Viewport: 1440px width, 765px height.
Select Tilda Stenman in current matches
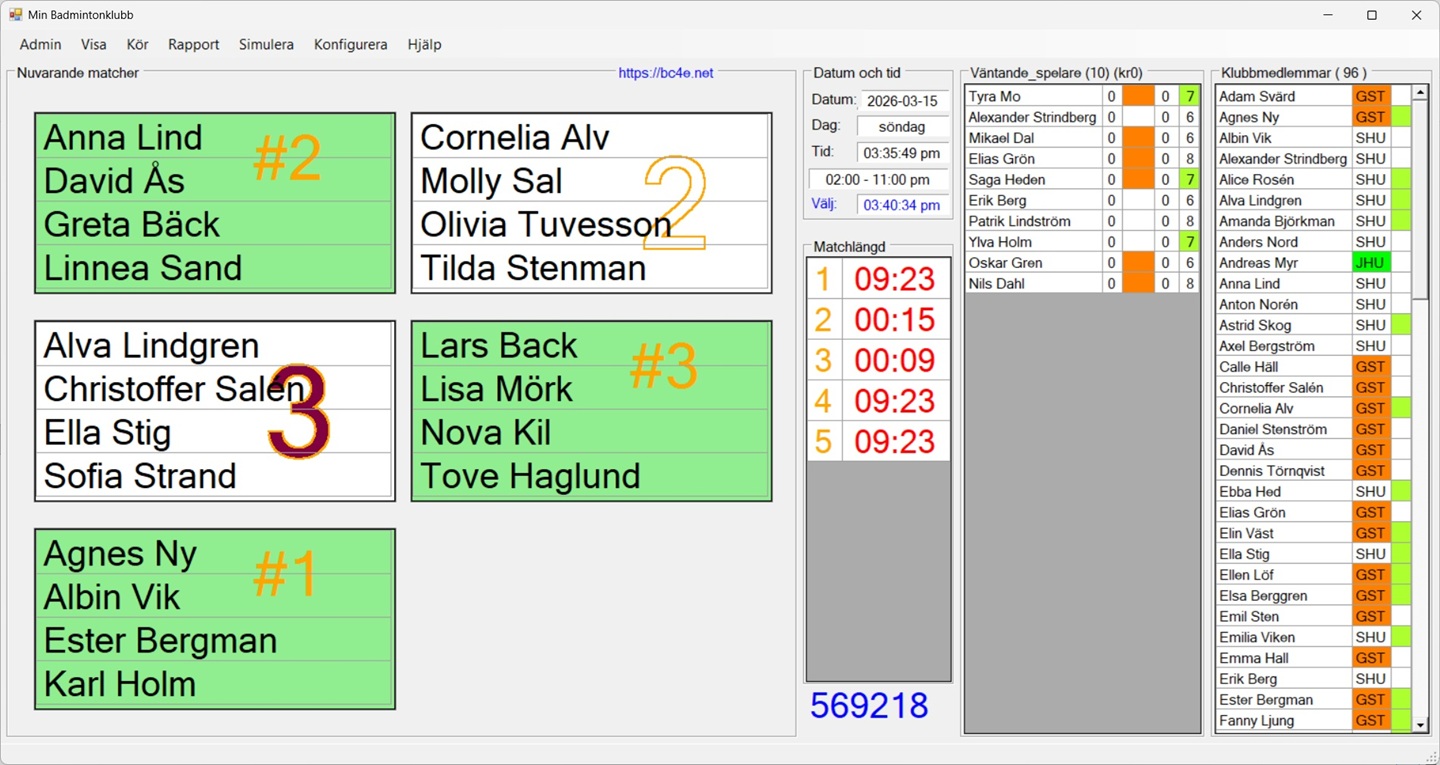pyautogui.click(x=591, y=268)
